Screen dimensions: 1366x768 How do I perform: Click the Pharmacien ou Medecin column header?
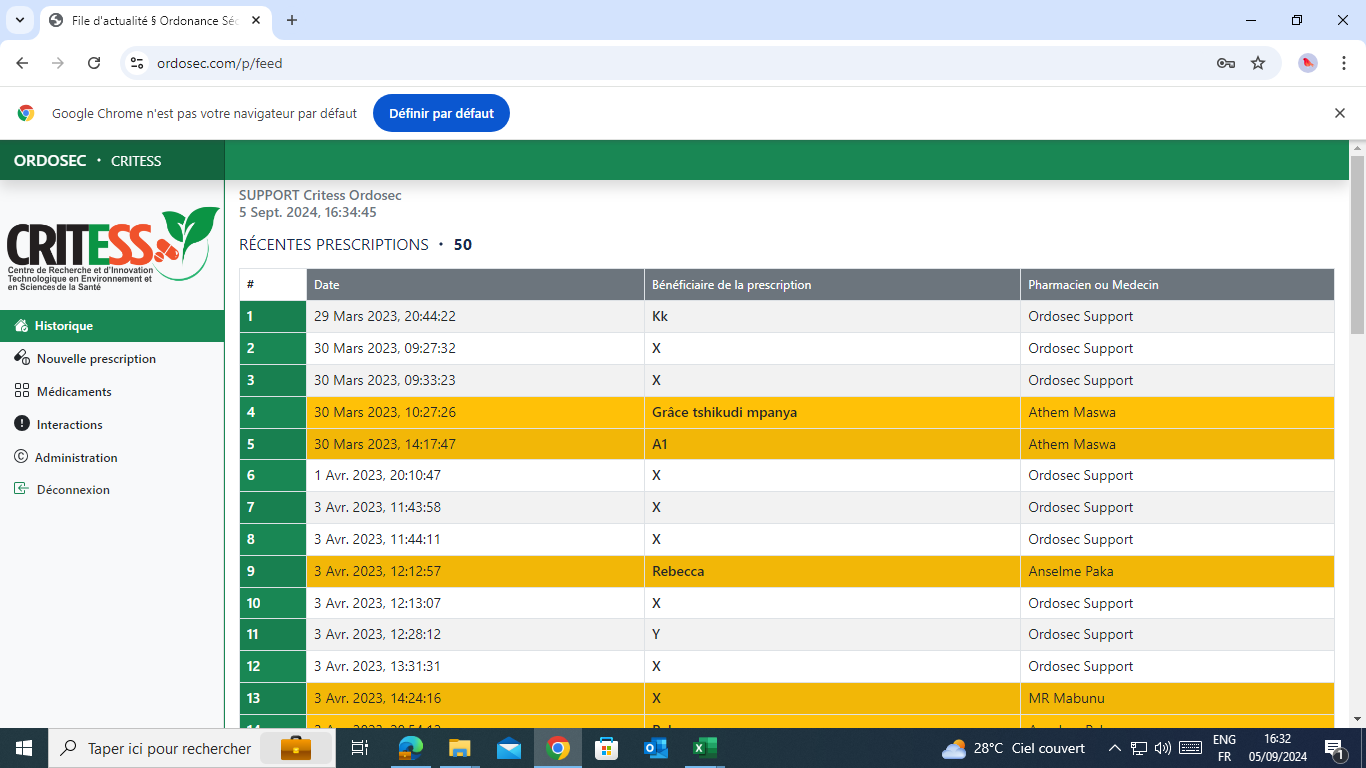pos(1177,285)
